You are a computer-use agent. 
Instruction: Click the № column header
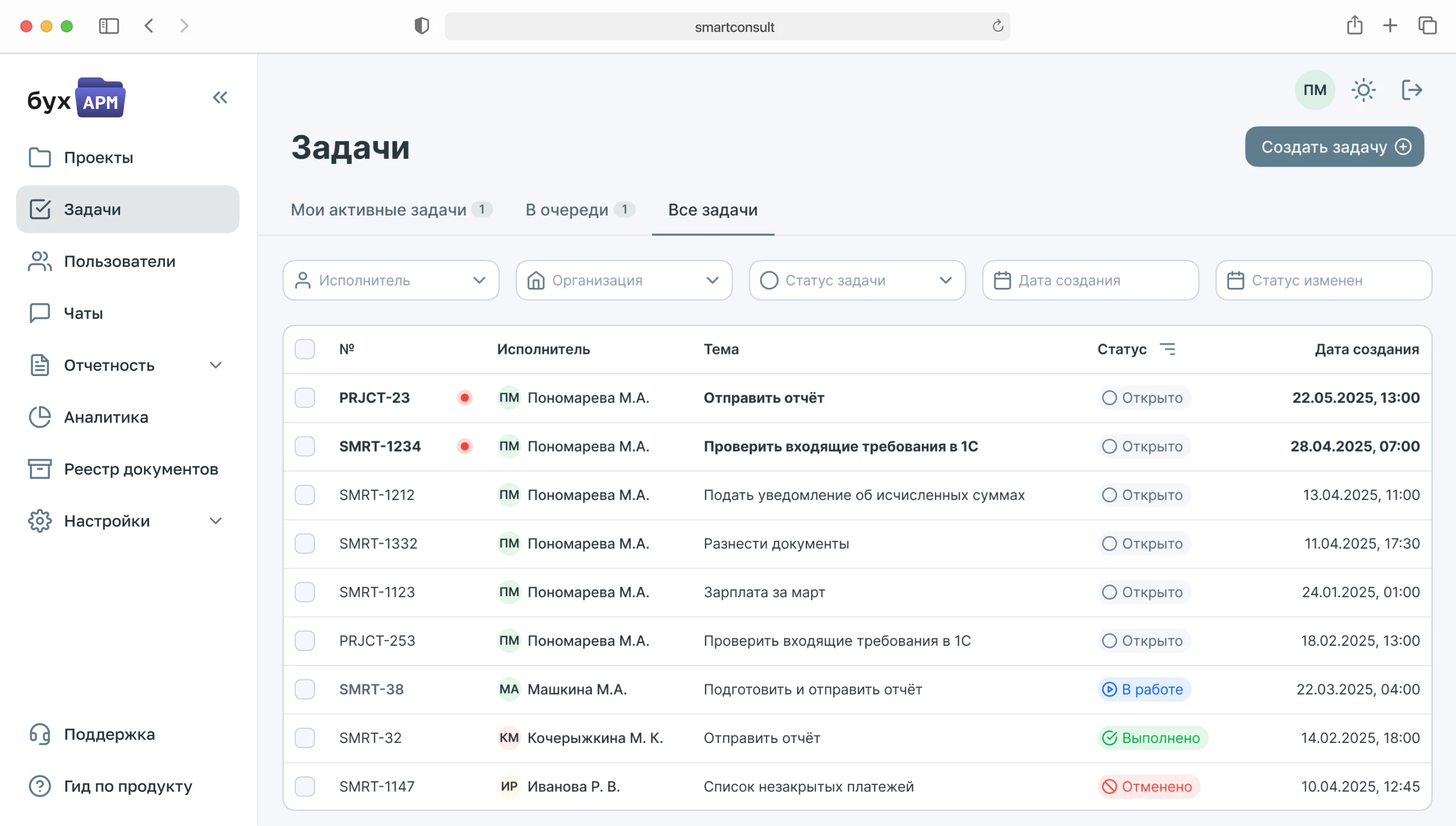347,349
